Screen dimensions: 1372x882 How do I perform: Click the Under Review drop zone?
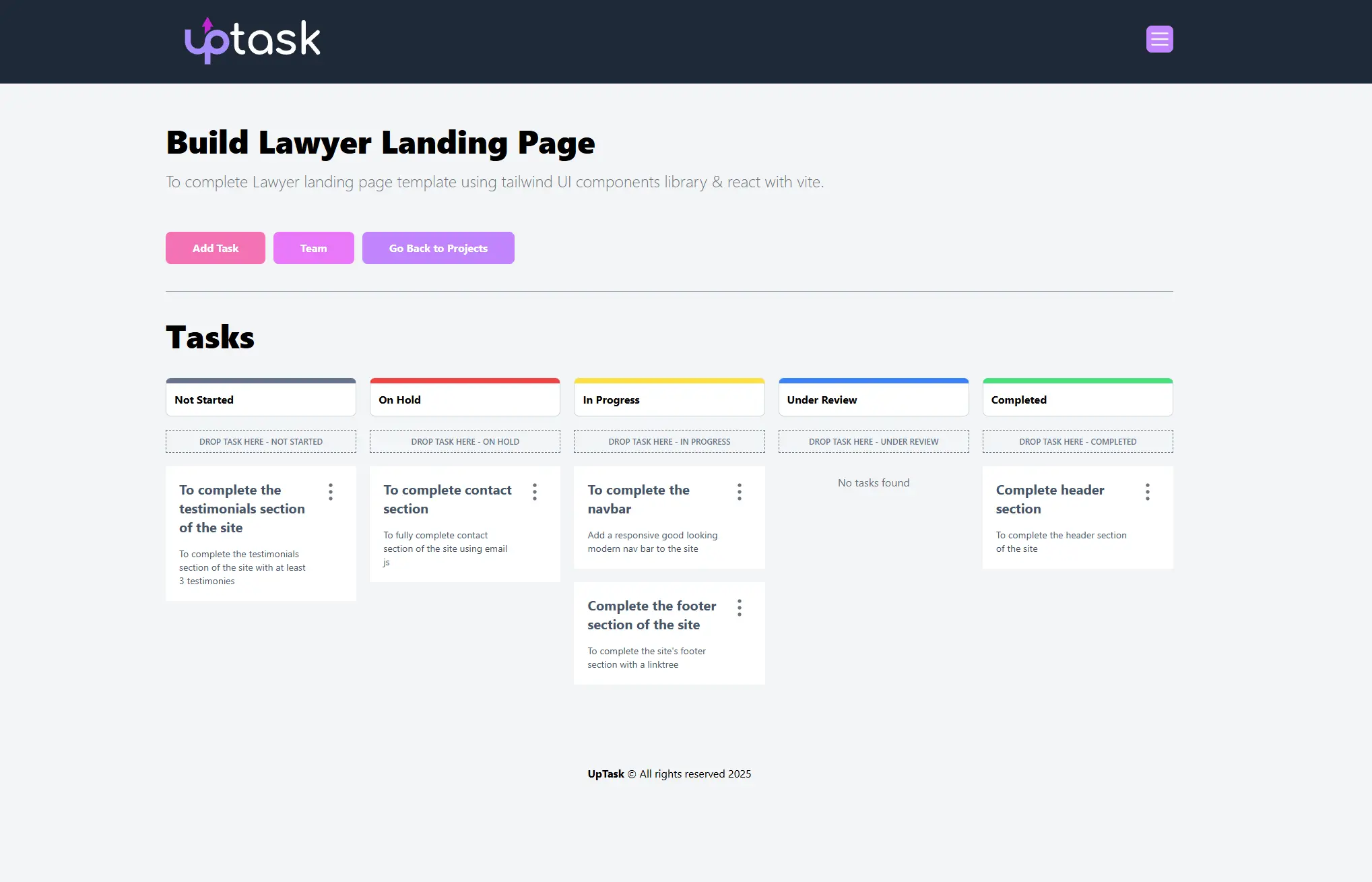[873, 441]
